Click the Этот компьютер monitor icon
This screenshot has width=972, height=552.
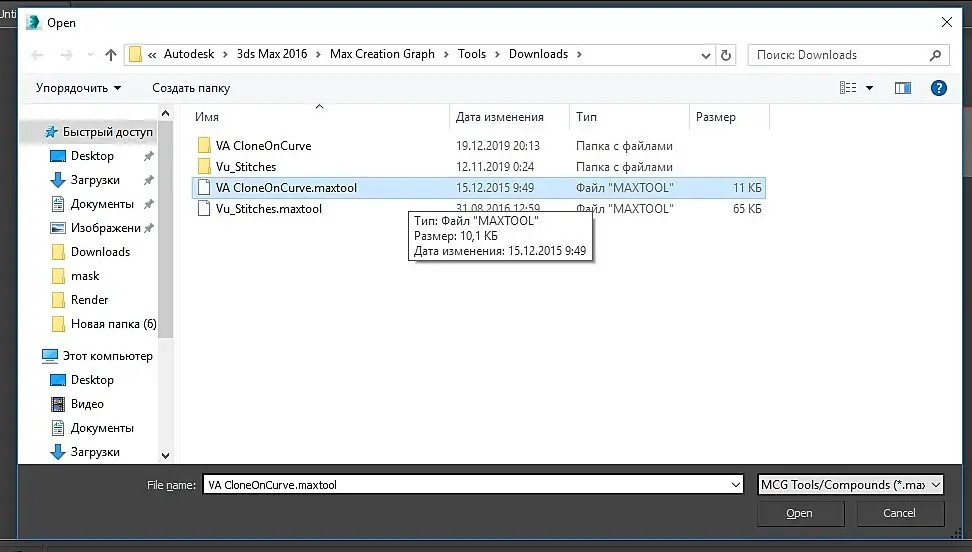[x=50, y=356]
